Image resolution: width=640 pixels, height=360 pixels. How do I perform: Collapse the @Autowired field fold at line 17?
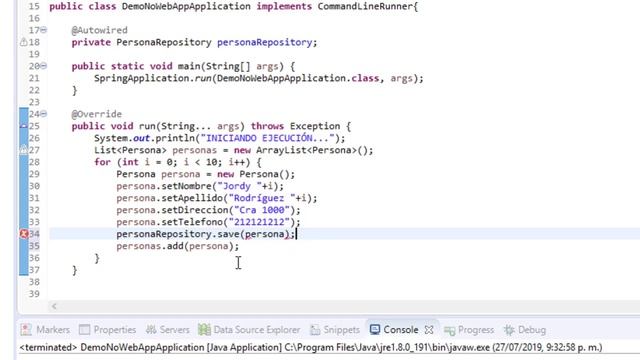tap(43, 30)
